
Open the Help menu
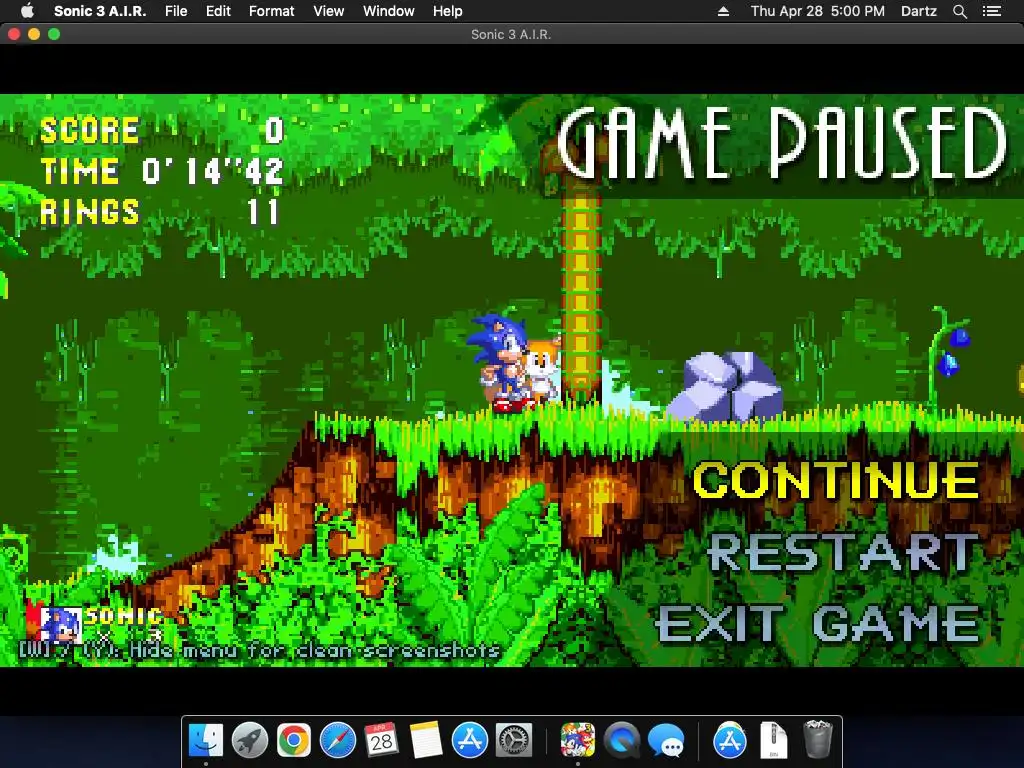pyautogui.click(x=447, y=11)
